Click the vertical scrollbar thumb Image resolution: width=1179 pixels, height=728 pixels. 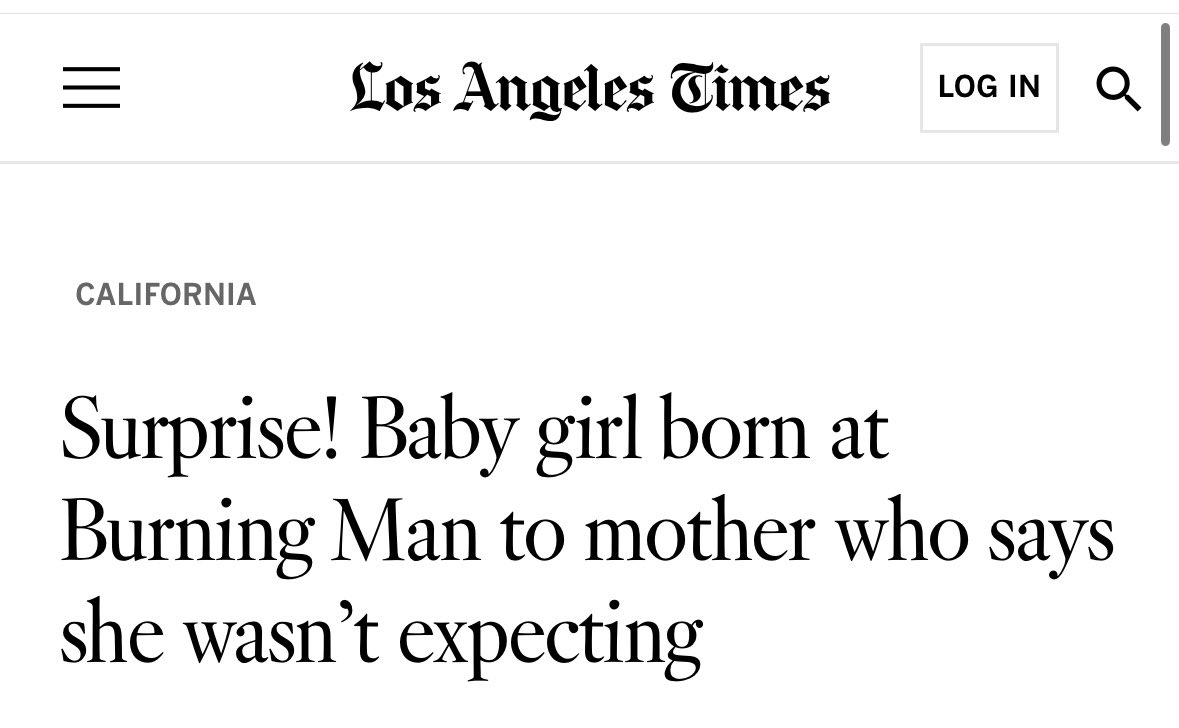coord(1165,83)
